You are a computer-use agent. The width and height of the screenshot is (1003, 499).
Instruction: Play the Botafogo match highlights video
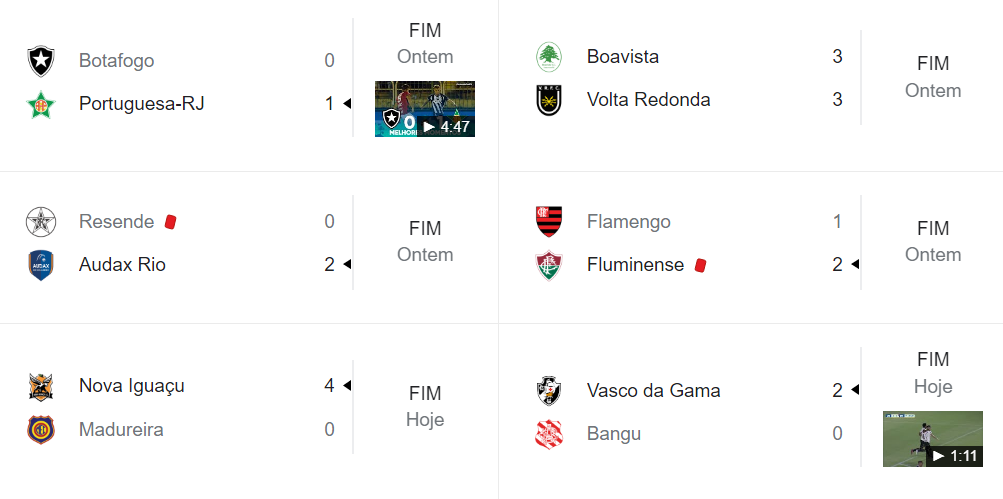425,109
